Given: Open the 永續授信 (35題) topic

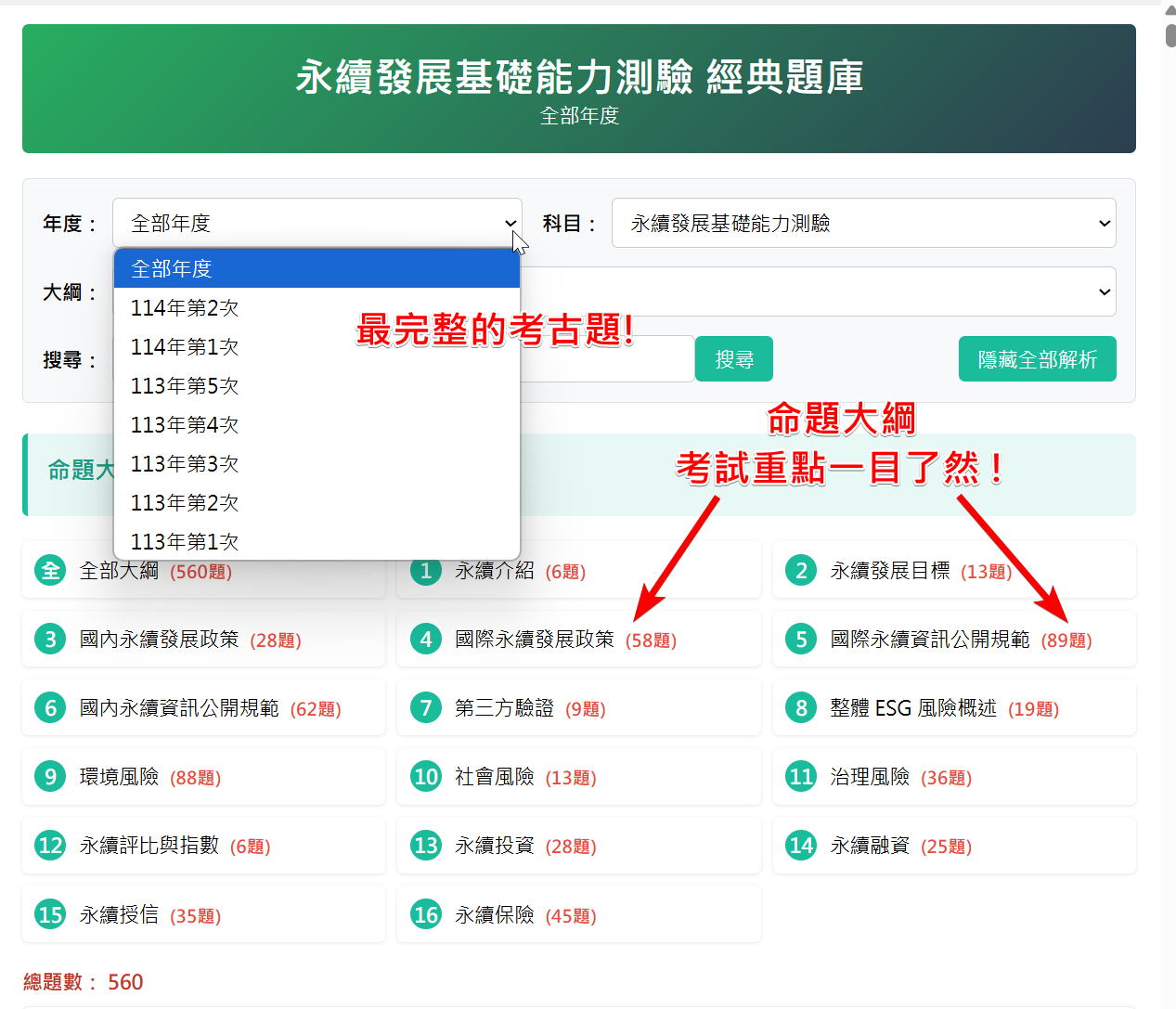Looking at the screenshot, I should pos(203,914).
